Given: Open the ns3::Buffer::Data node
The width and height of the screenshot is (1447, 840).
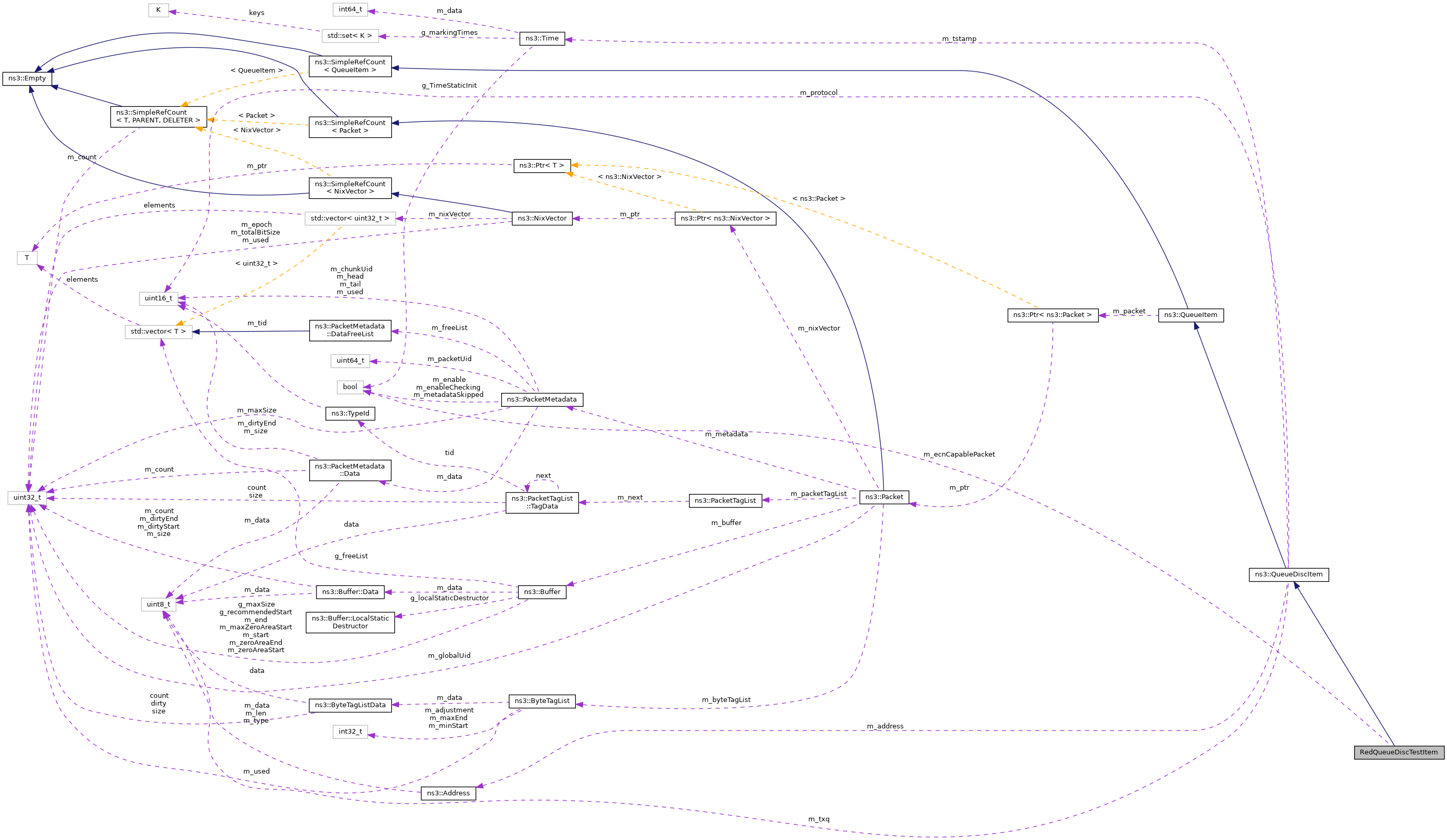Looking at the screenshot, I should (350, 592).
